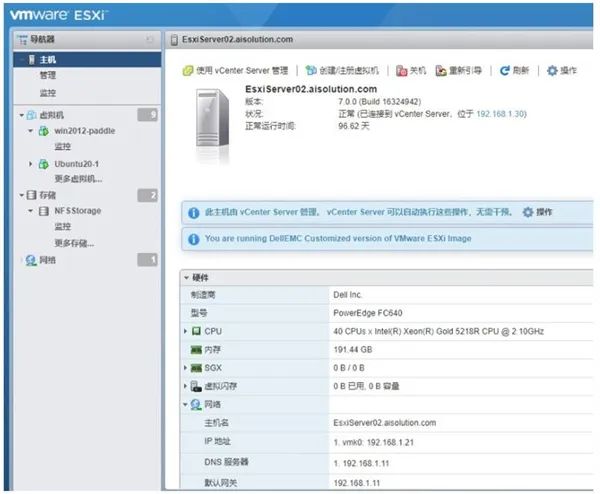Click 重新引导 reboot button
This screenshot has height=494, width=600.
tap(458, 71)
